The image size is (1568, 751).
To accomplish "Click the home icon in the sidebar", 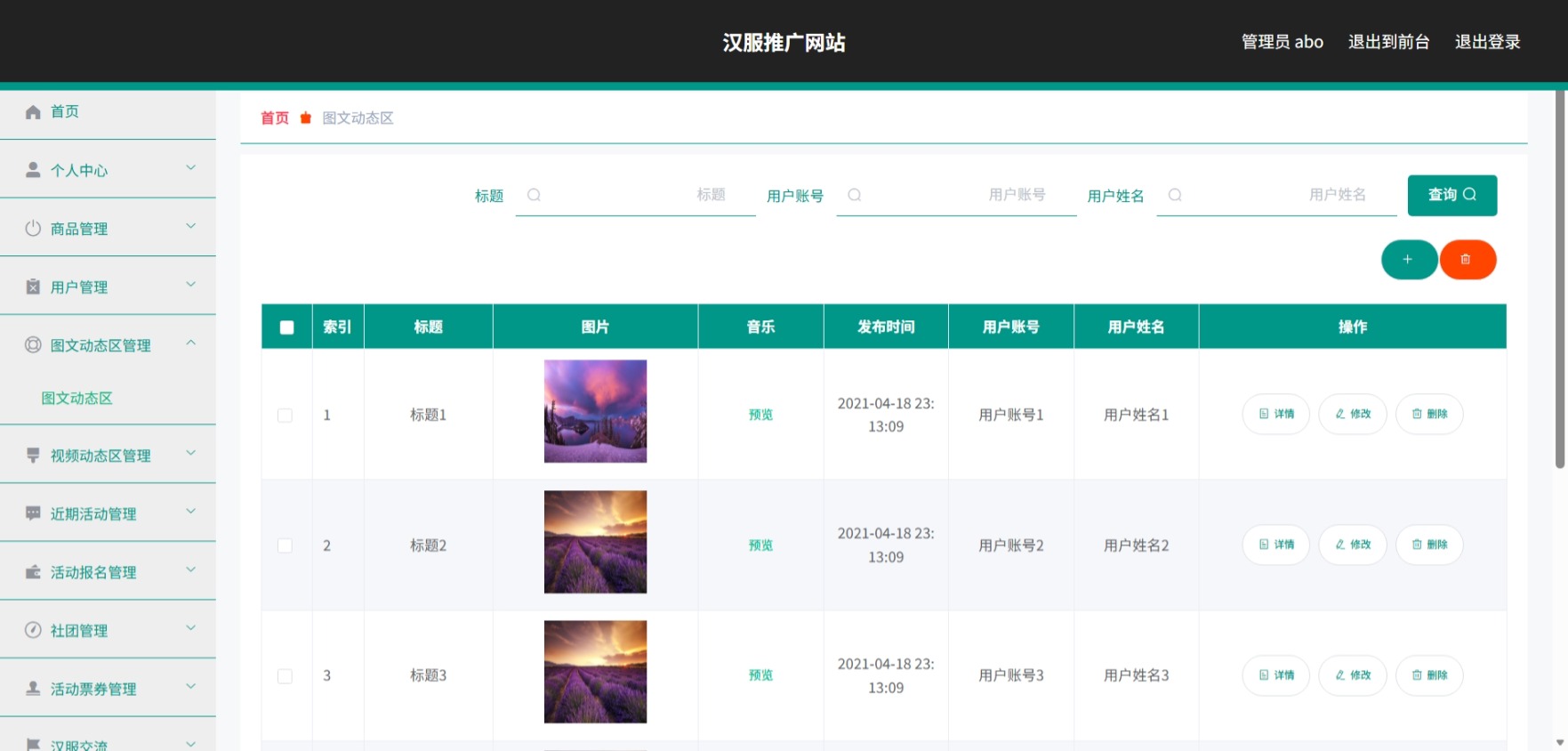I will click(x=33, y=112).
